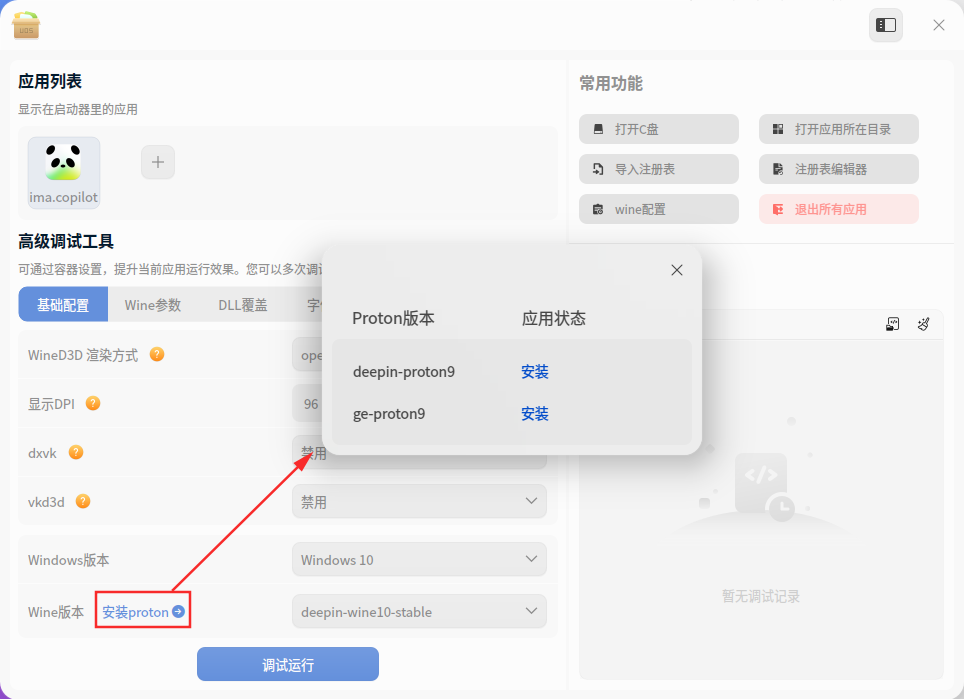Open C drive (打开C盘)

click(658, 129)
